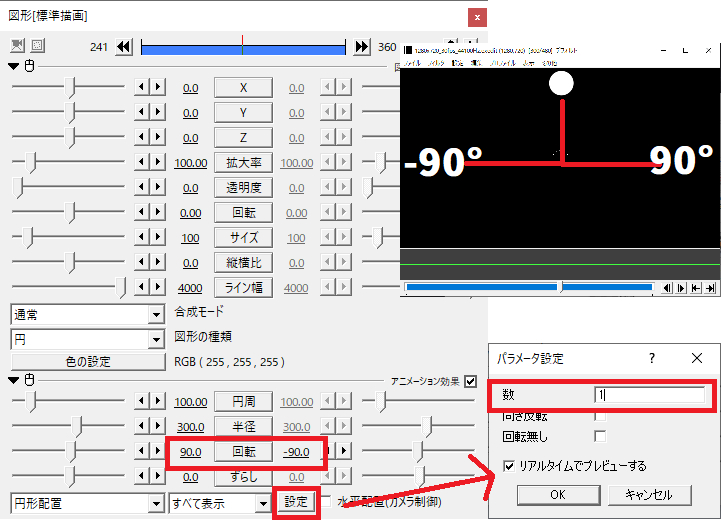Viewport: 722px width, 521px height.
Task: Enable the 回転無し checkbox
Action: [600, 436]
